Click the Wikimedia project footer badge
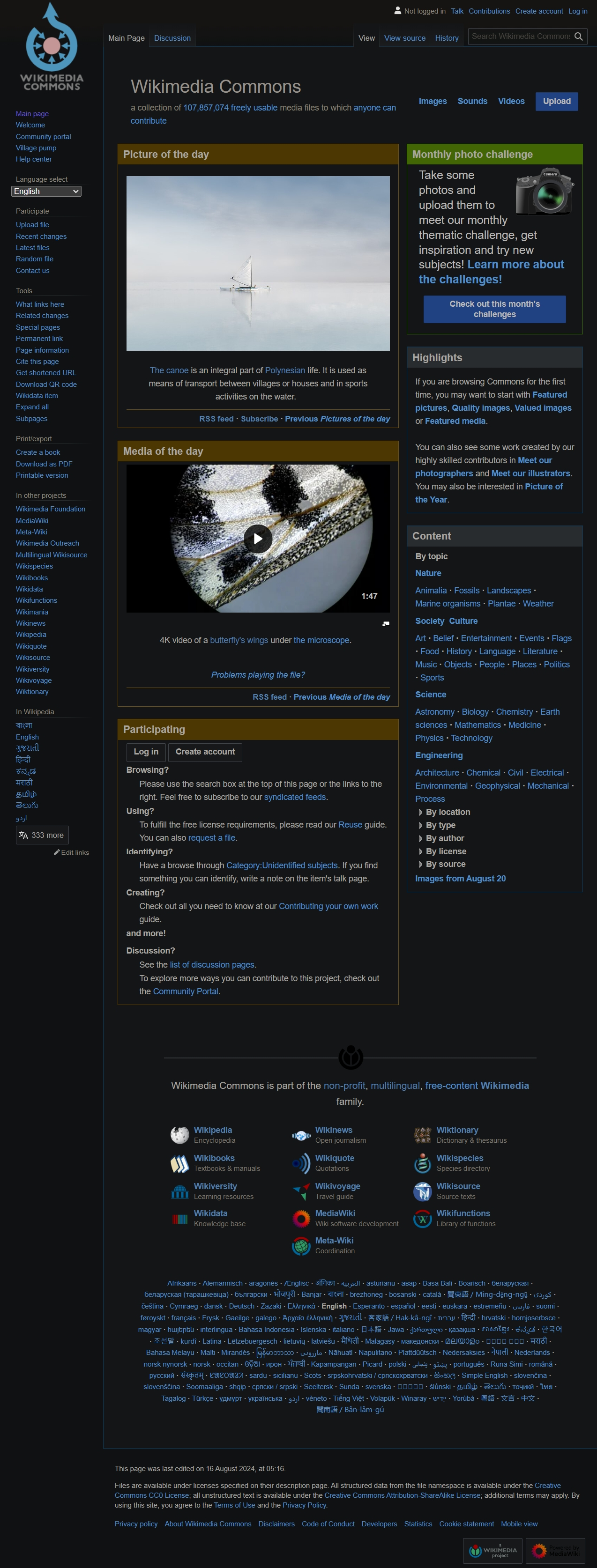The width and height of the screenshot is (597, 1568). (493, 1550)
